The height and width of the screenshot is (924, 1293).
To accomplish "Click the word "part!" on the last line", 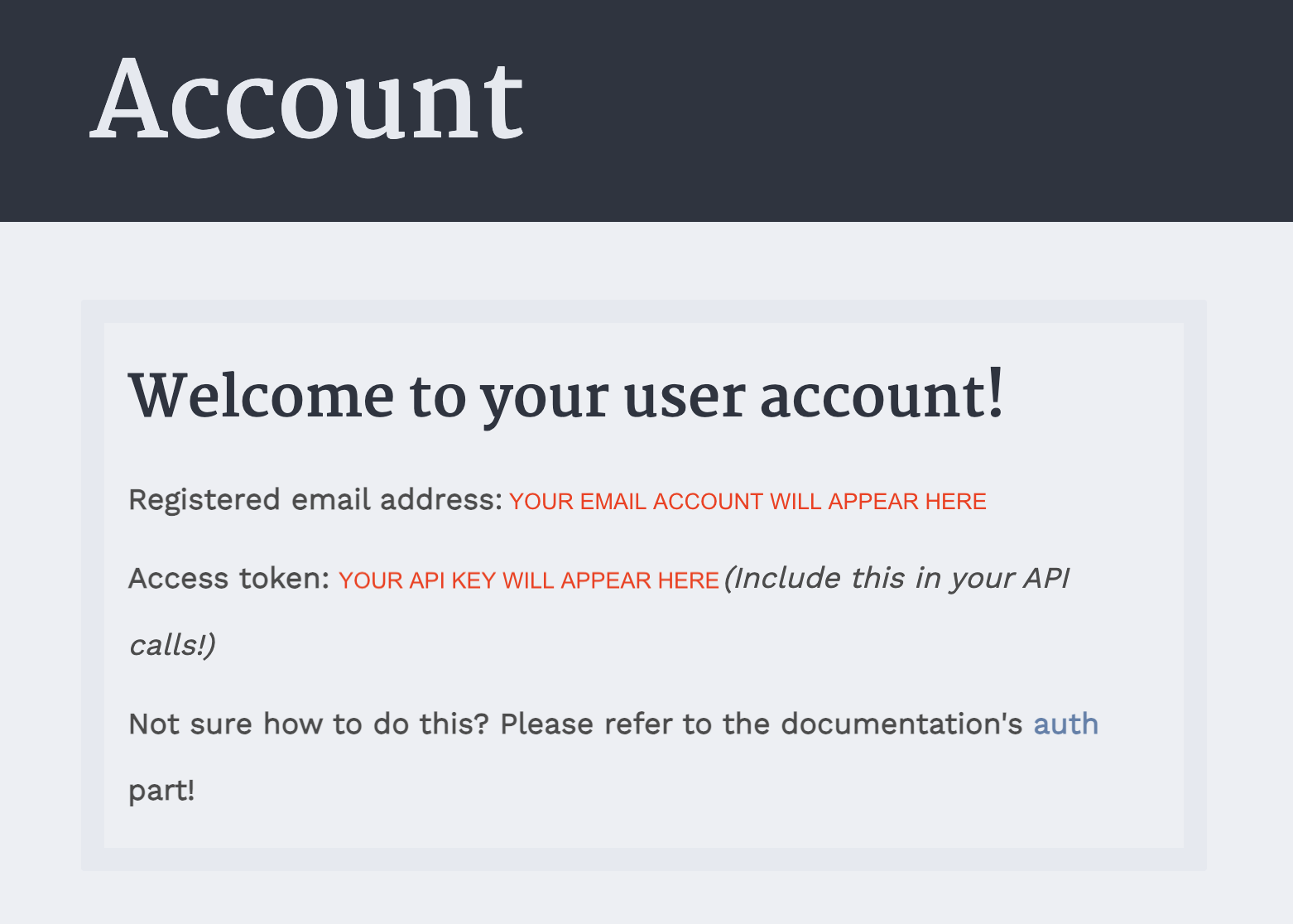I will [x=161, y=791].
